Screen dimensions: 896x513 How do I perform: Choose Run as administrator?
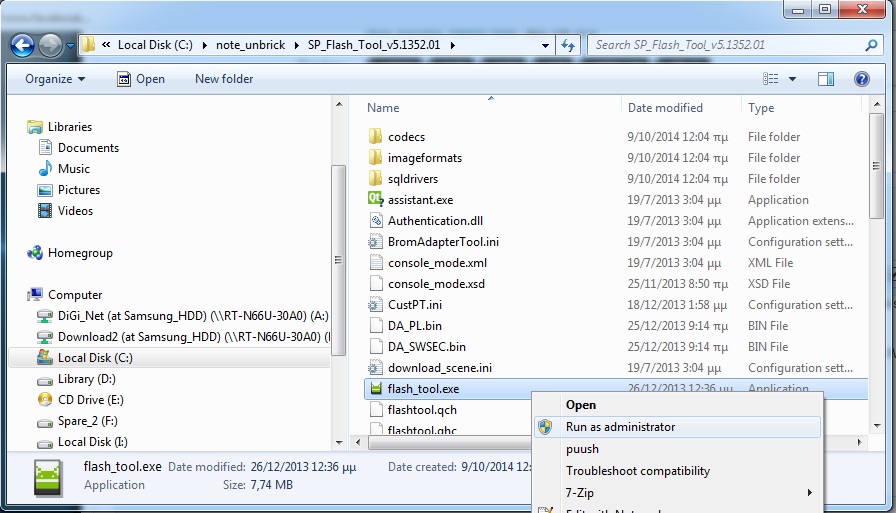pyautogui.click(x=678, y=427)
